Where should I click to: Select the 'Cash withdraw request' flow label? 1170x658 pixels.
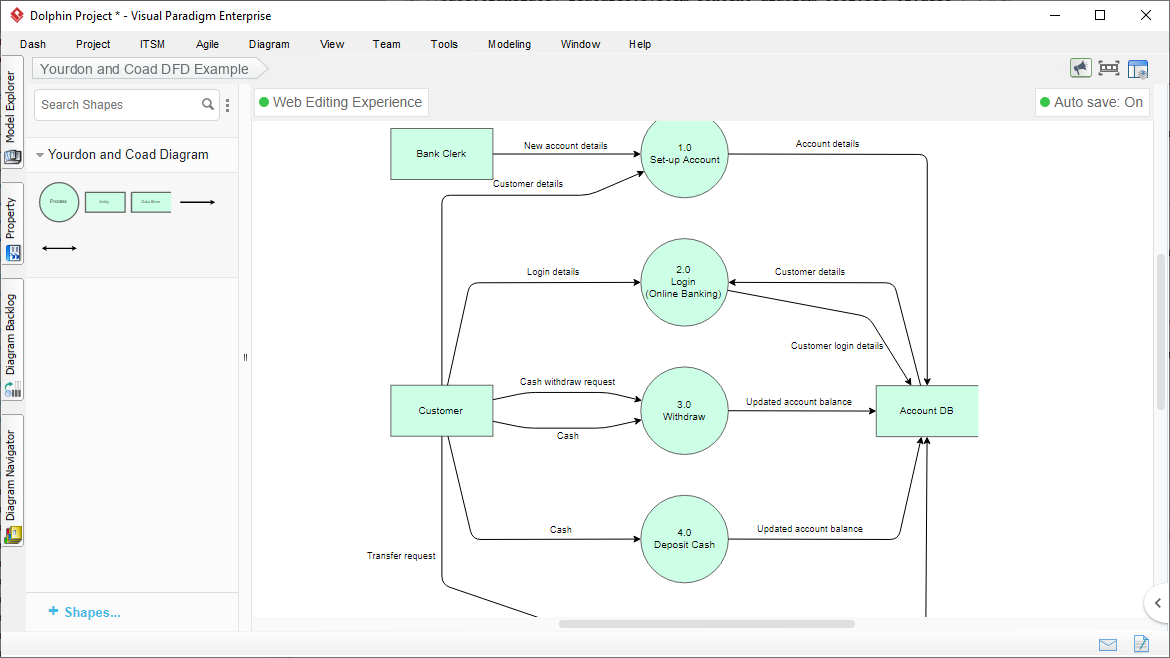point(568,381)
